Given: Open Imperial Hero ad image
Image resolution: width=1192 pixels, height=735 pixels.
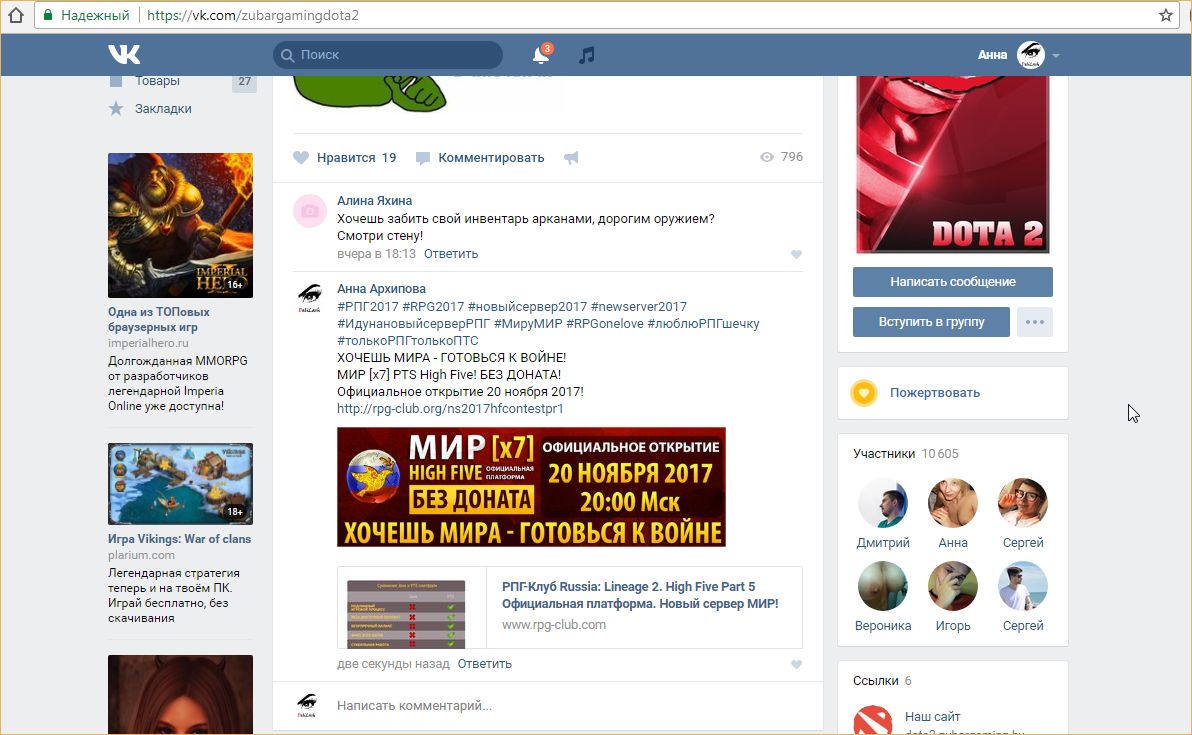Looking at the screenshot, I should (x=180, y=226).
